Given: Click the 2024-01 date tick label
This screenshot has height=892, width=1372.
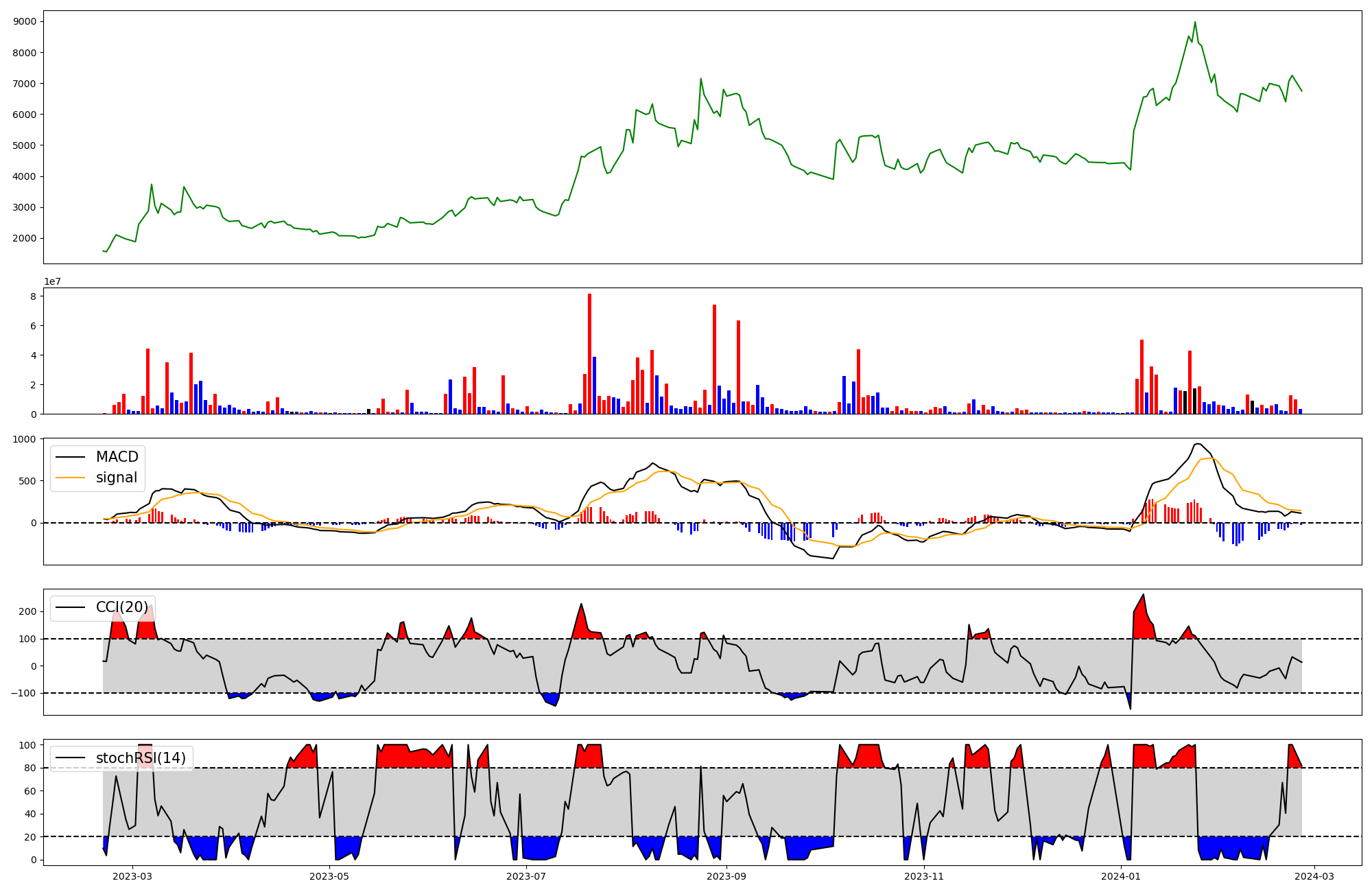Looking at the screenshot, I should [x=1121, y=876].
